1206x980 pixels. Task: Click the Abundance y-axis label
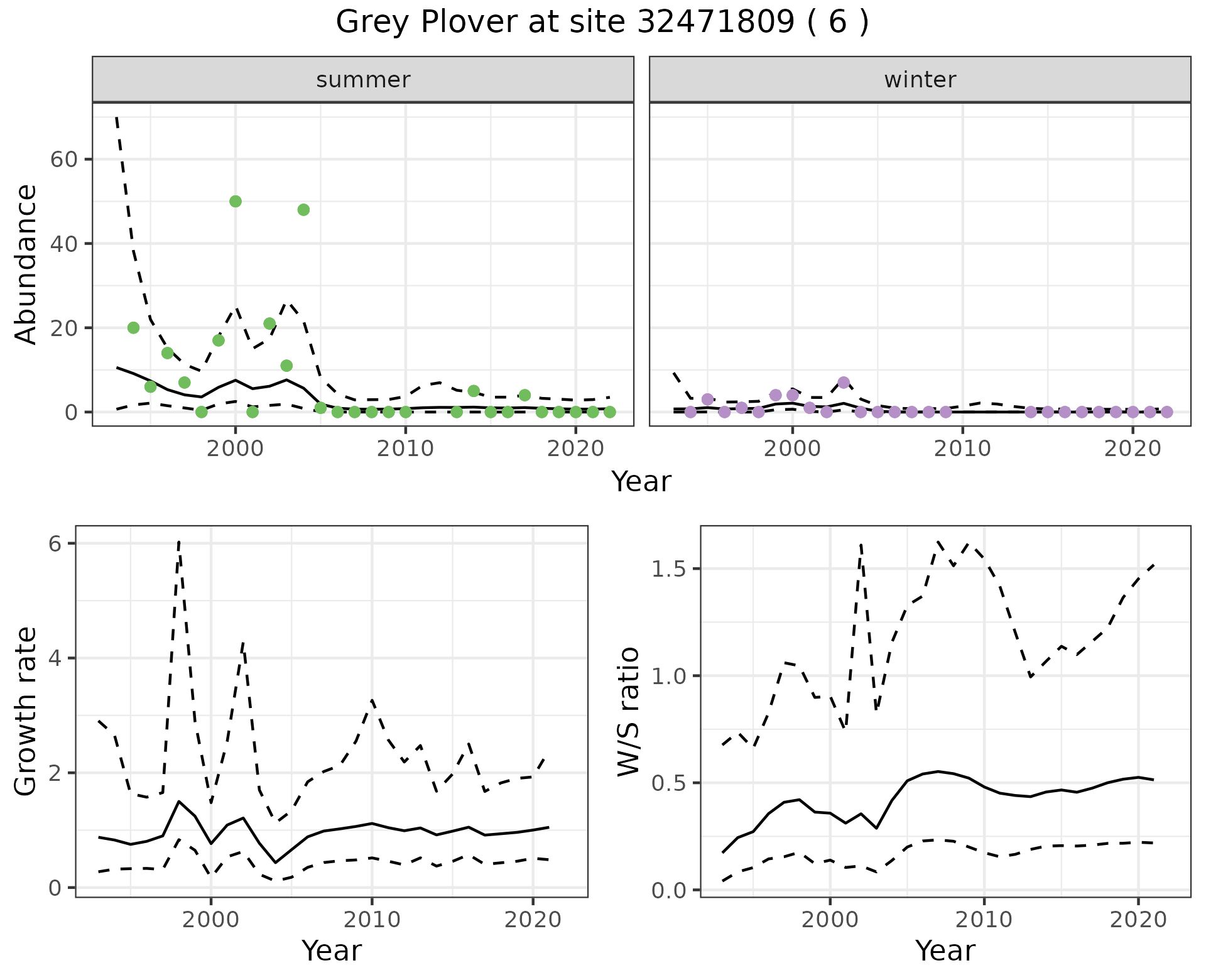pyautogui.click(x=26, y=264)
